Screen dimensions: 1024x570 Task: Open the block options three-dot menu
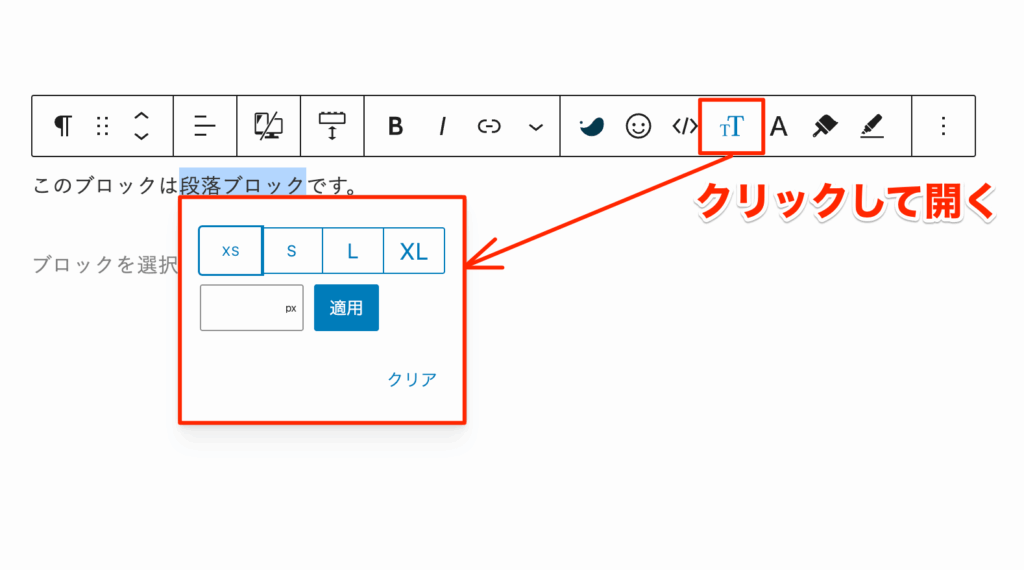pos(943,126)
